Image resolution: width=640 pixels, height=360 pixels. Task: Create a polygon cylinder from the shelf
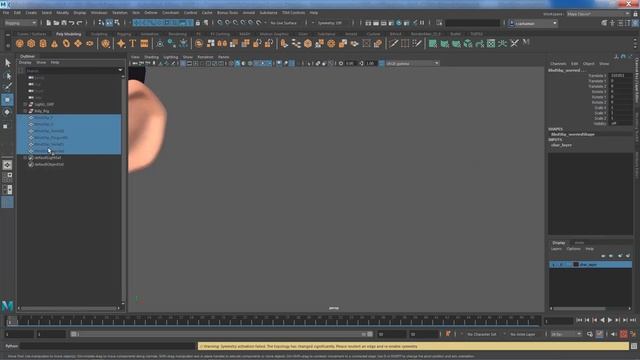click(x=43, y=43)
